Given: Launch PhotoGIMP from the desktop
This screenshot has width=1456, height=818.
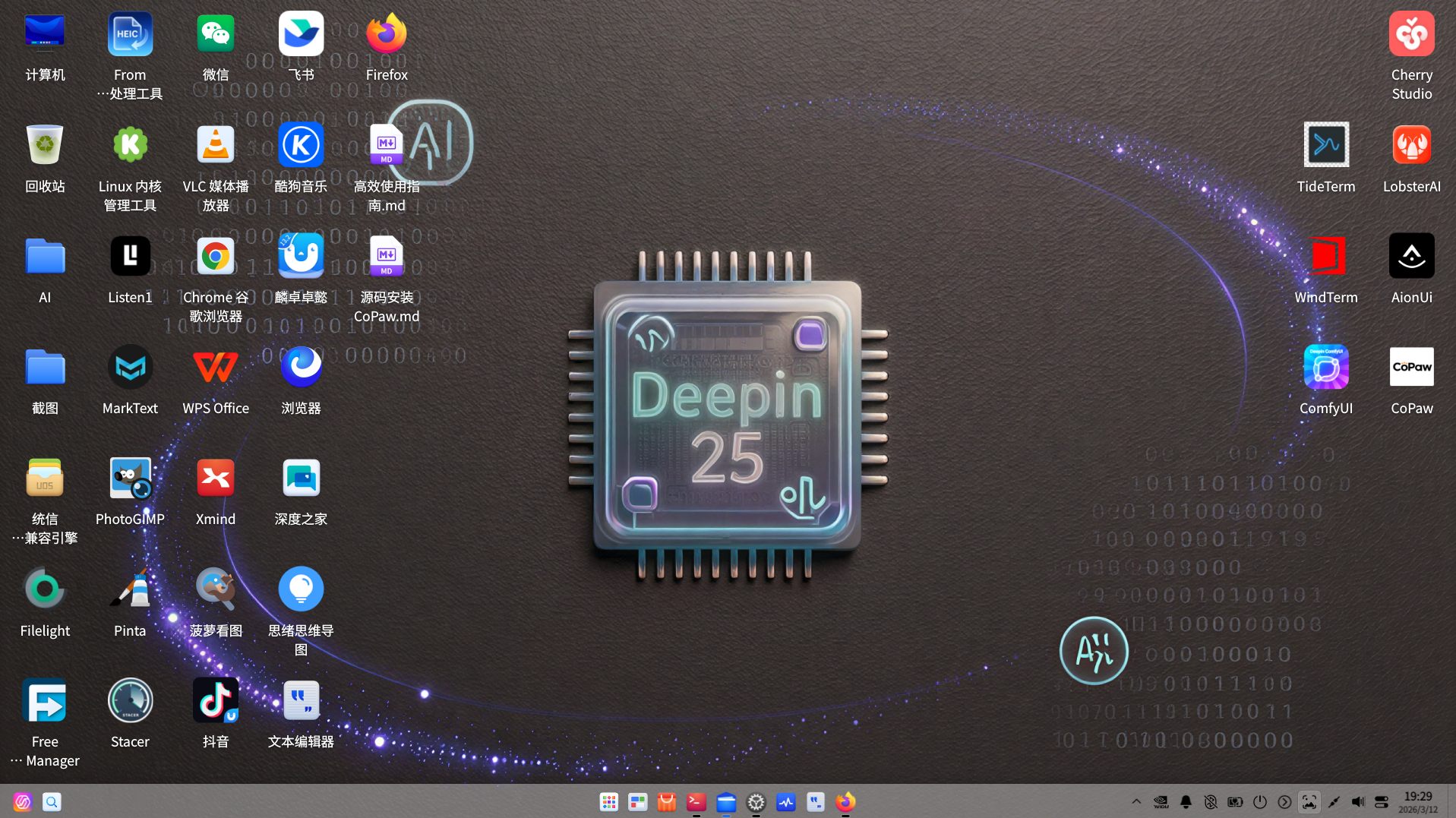Looking at the screenshot, I should tap(130, 478).
